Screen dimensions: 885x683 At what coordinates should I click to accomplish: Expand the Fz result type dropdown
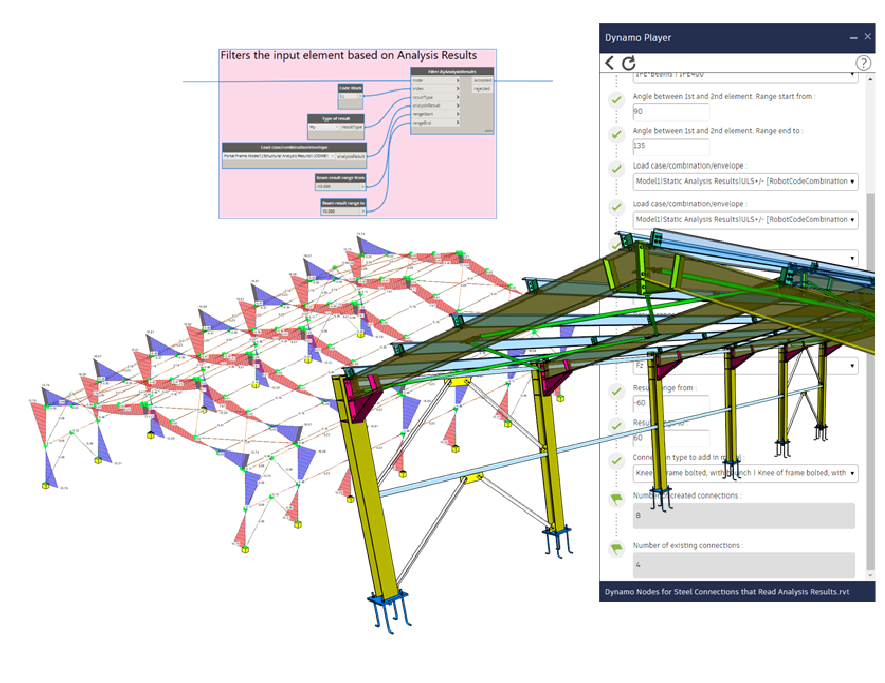tap(852, 365)
